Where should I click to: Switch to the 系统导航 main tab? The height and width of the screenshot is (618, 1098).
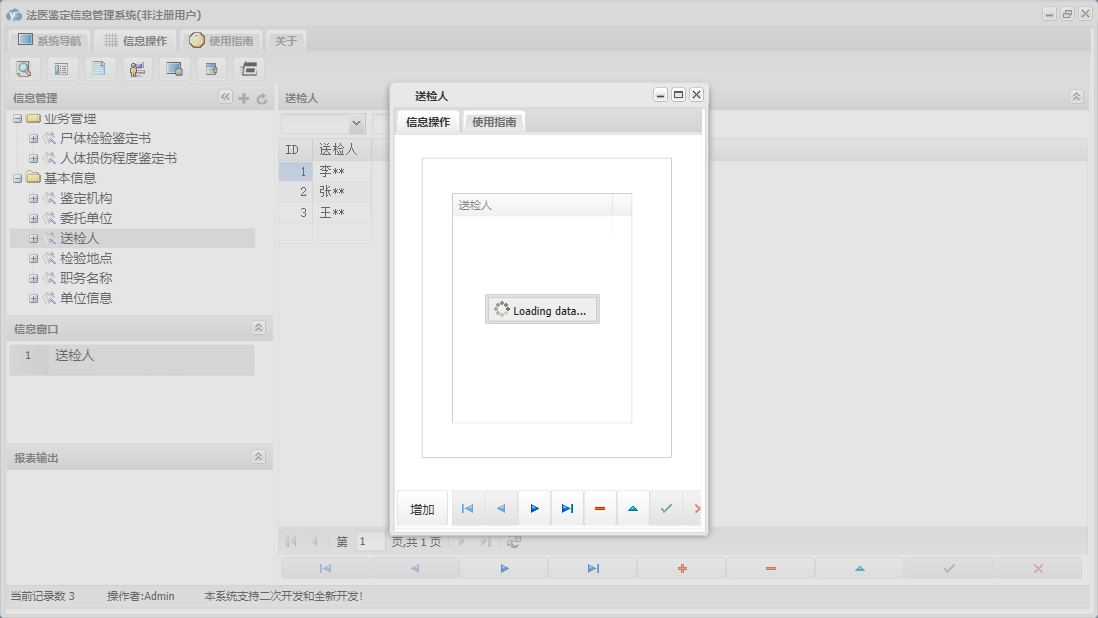[x=50, y=41]
